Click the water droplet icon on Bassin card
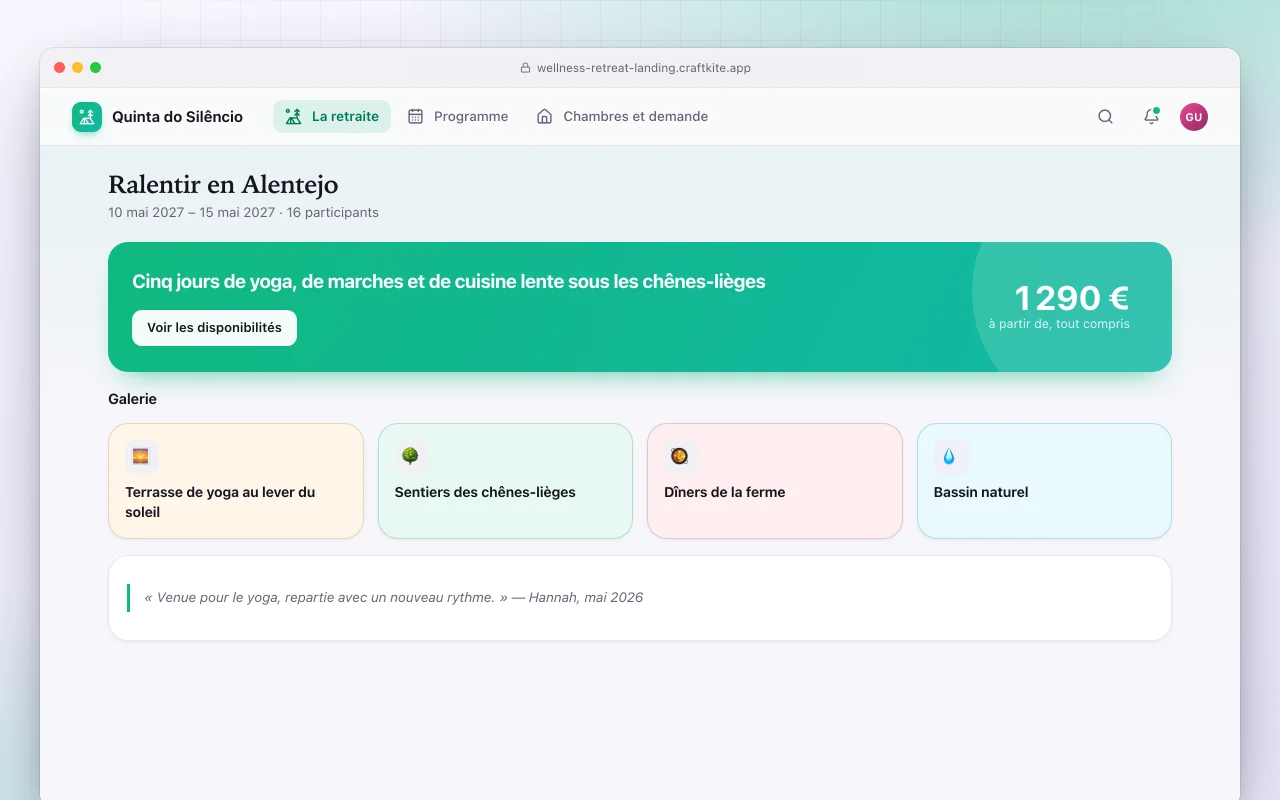 coord(950,457)
